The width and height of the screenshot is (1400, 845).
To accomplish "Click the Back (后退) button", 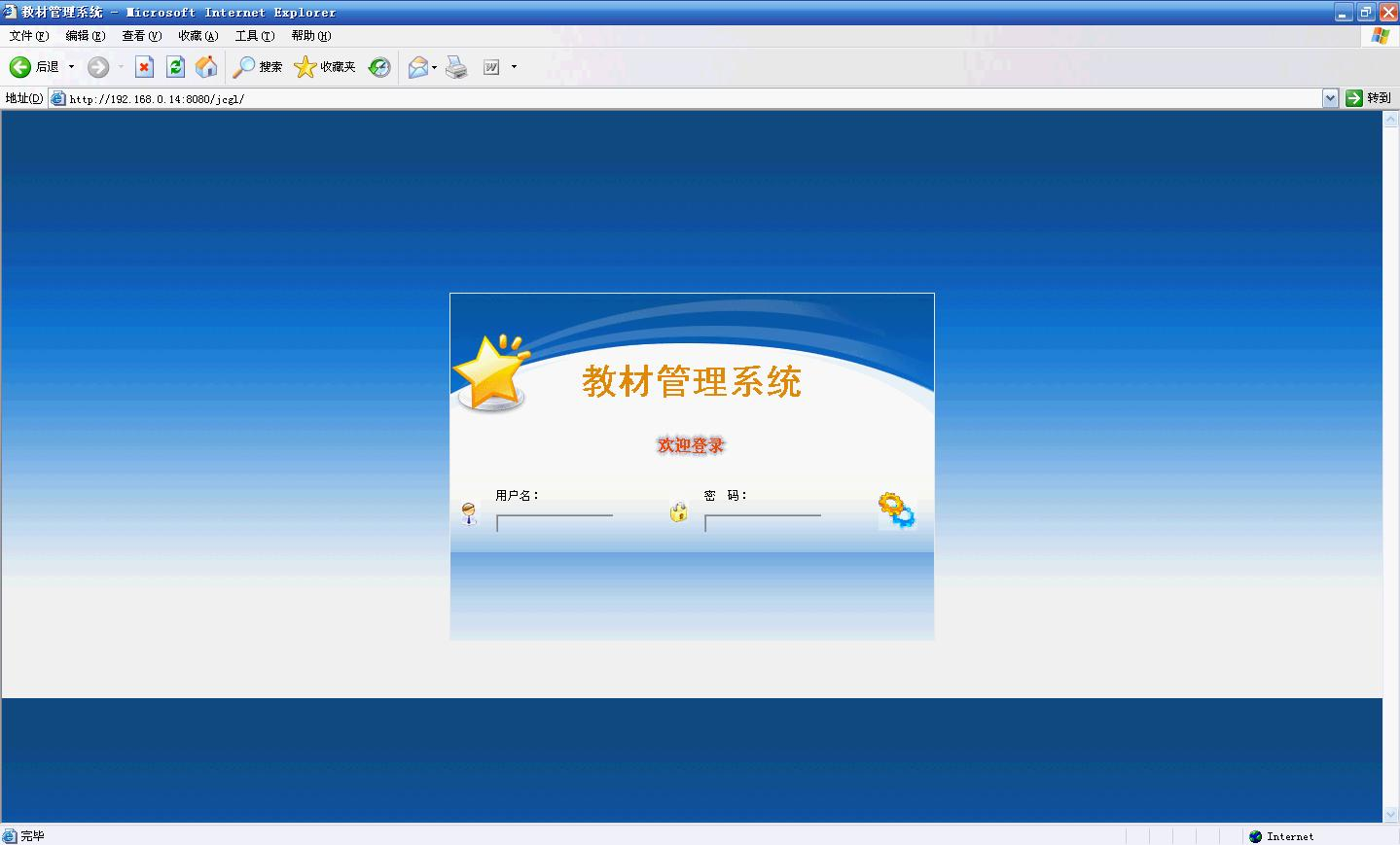I will (x=34, y=67).
